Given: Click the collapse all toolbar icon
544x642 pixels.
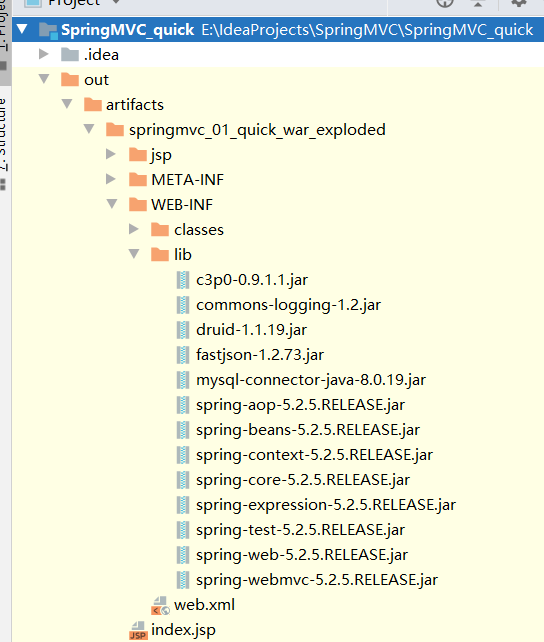Looking at the screenshot, I should click(477, 2).
